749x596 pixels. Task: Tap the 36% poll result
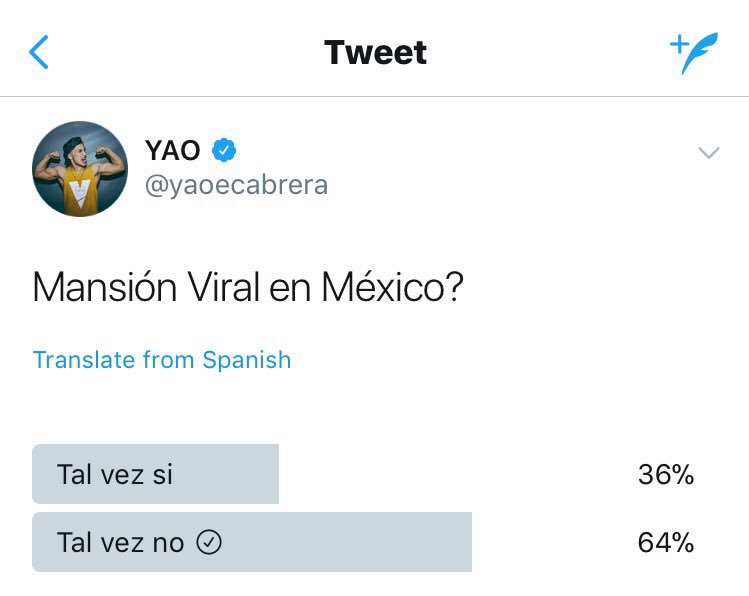666,475
